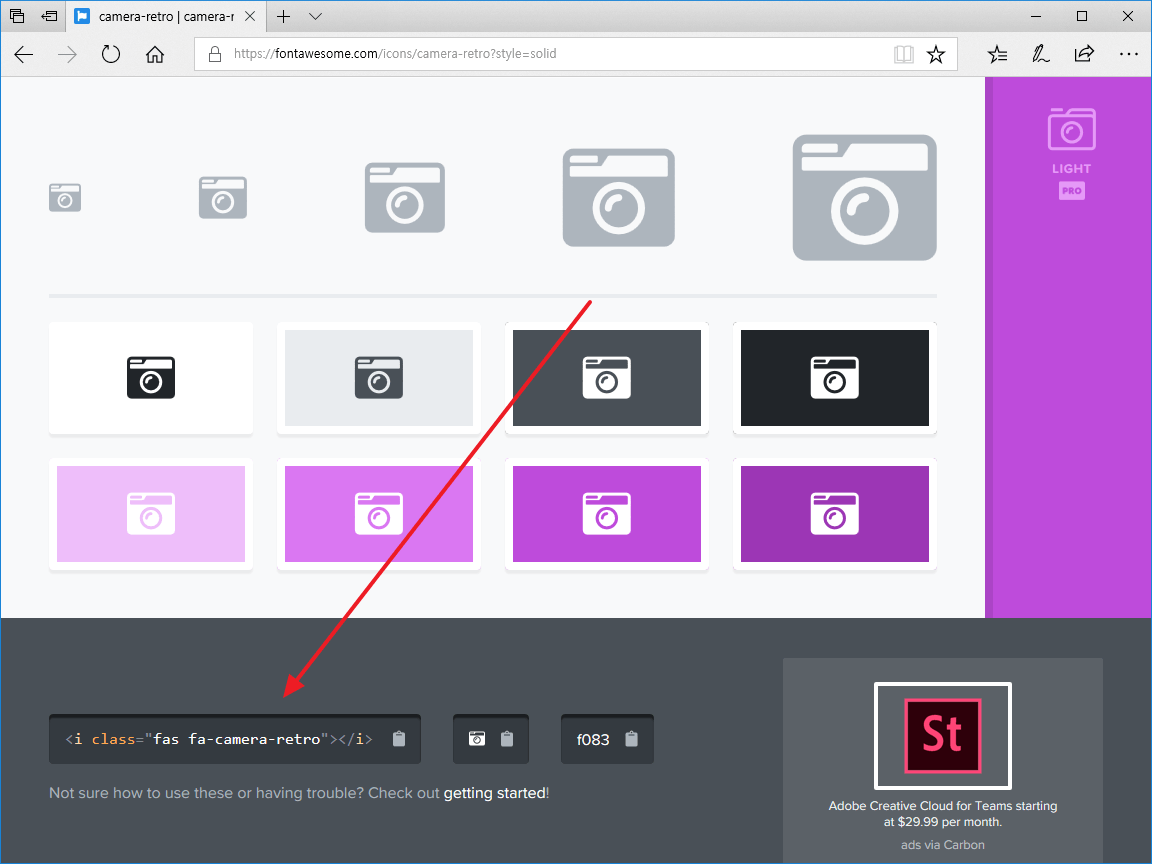The width and height of the screenshot is (1152, 864).
Task: Copy the HTML code snippet via clipboard icon
Action: click(399, 740)
